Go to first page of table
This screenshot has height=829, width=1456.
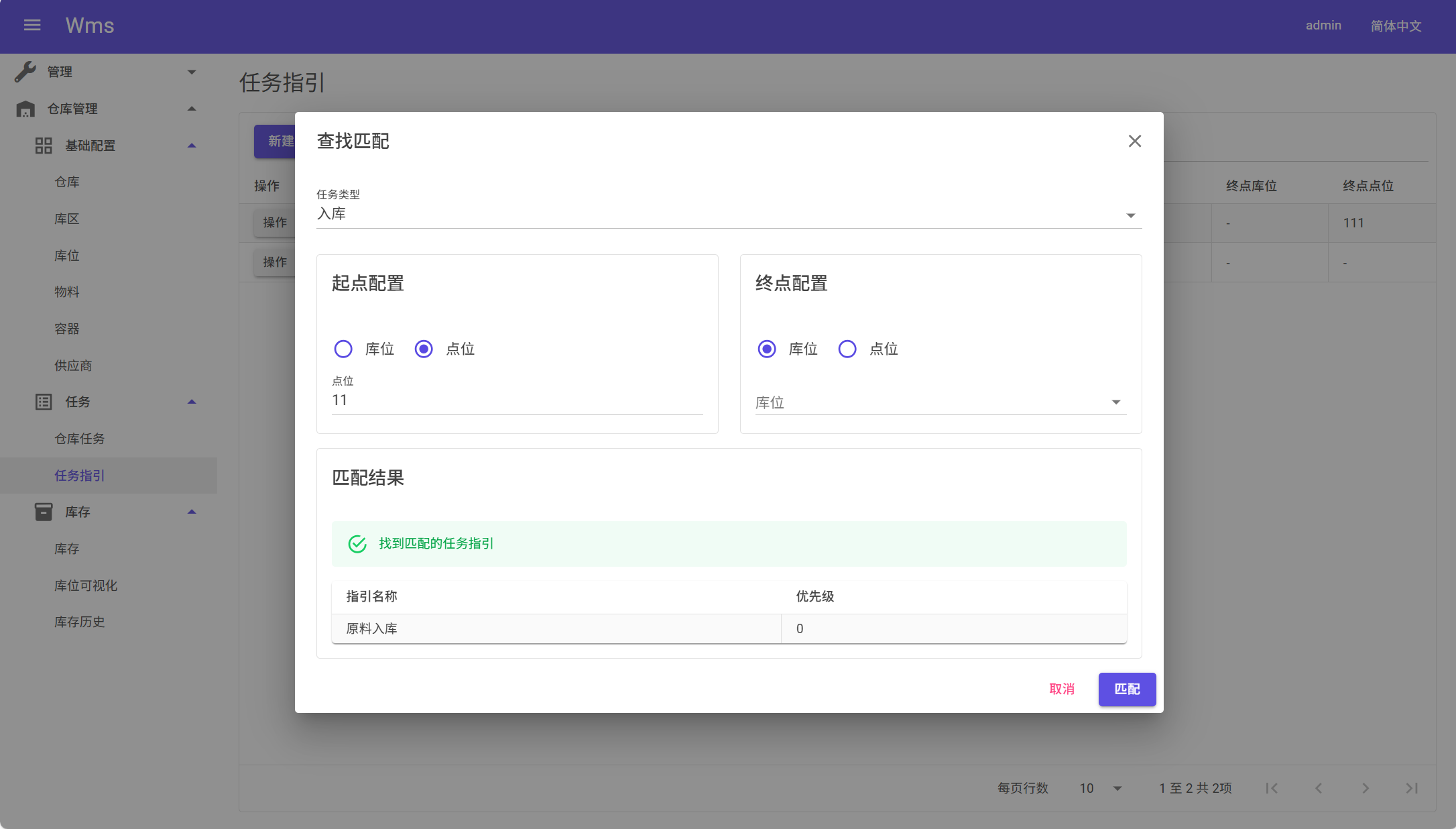pyautogui.click(x=1272, y=788)
